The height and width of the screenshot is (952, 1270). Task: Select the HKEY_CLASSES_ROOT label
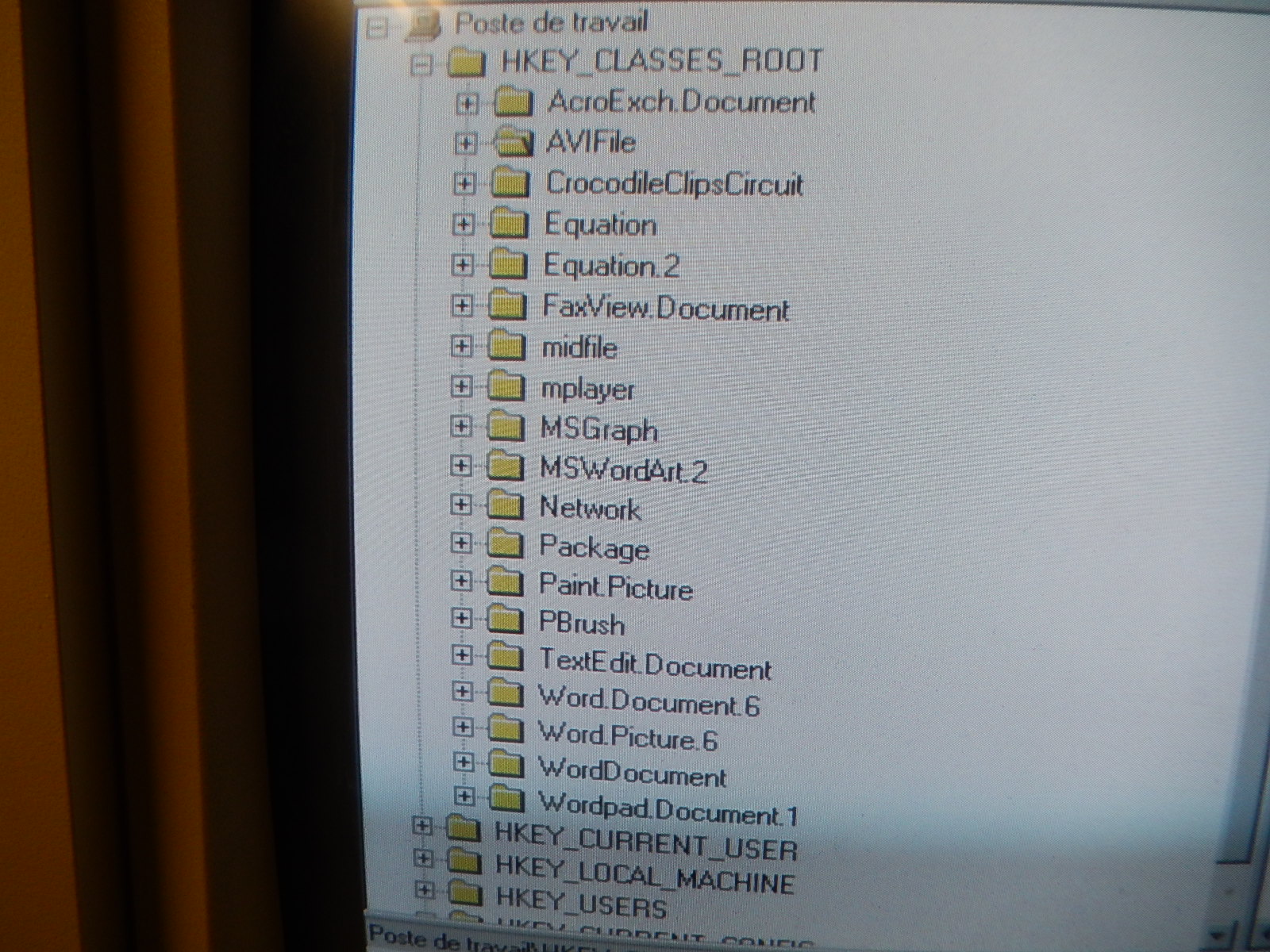(x=662, y=62)
